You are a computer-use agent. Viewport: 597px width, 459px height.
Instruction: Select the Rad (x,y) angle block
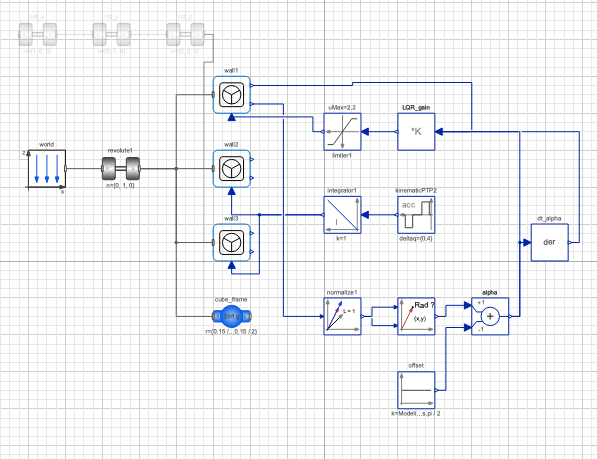pos(416,316)
